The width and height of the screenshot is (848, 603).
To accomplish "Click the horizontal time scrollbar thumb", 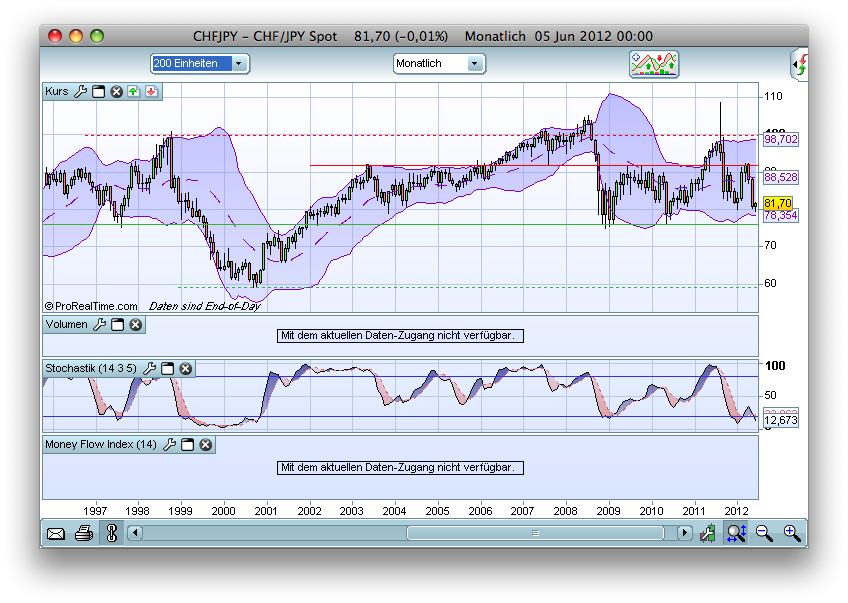I will pyautogui.click(x=535, y=533).
